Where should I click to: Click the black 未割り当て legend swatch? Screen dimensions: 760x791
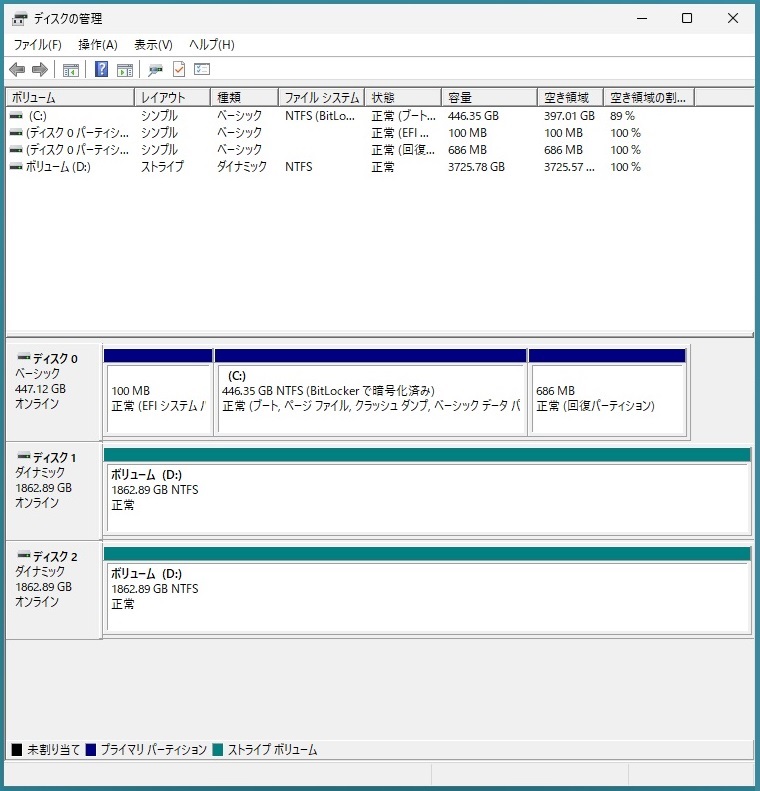pyautogui.click(x=17, y=750)
